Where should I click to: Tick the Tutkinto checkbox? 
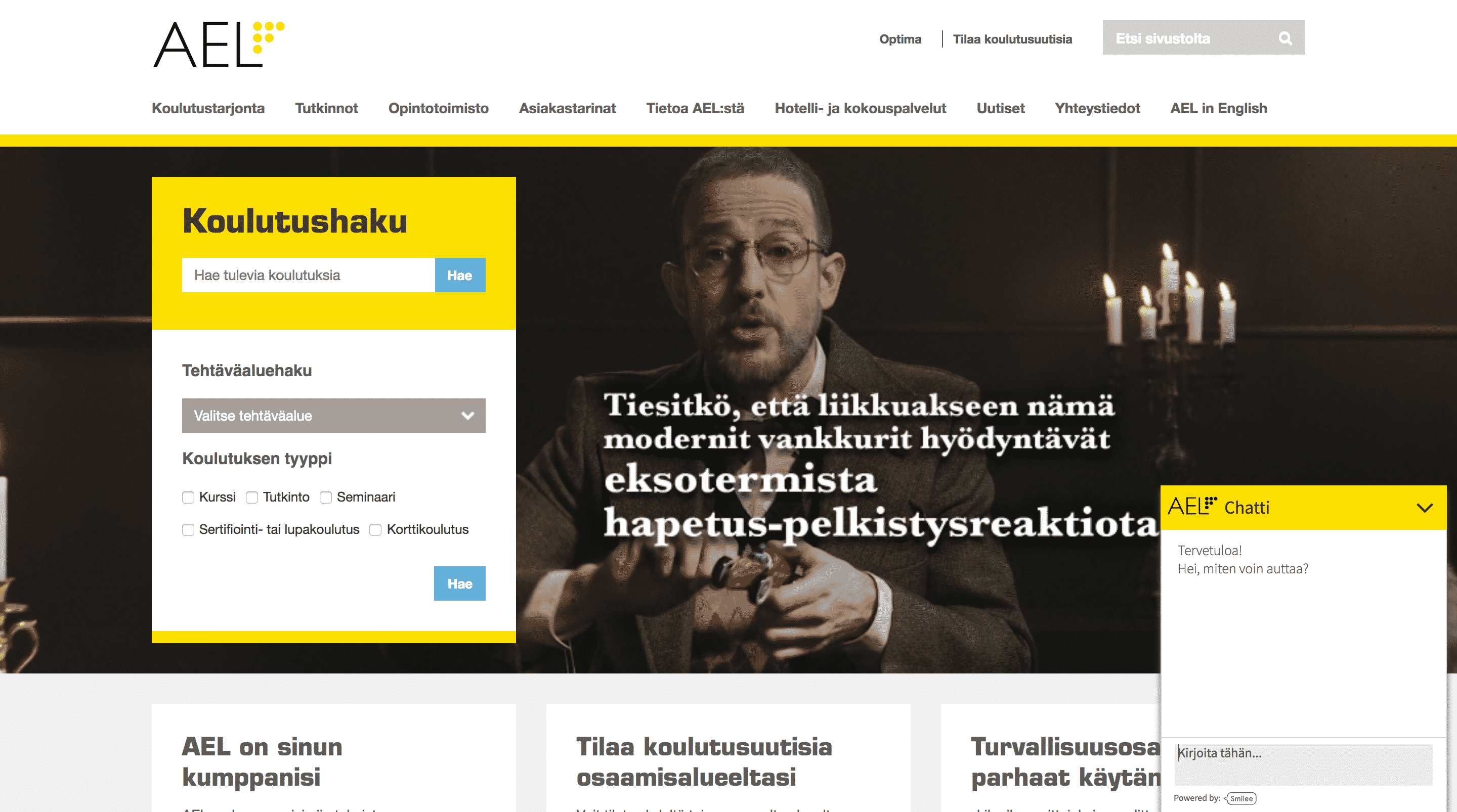tap(252, 498)
